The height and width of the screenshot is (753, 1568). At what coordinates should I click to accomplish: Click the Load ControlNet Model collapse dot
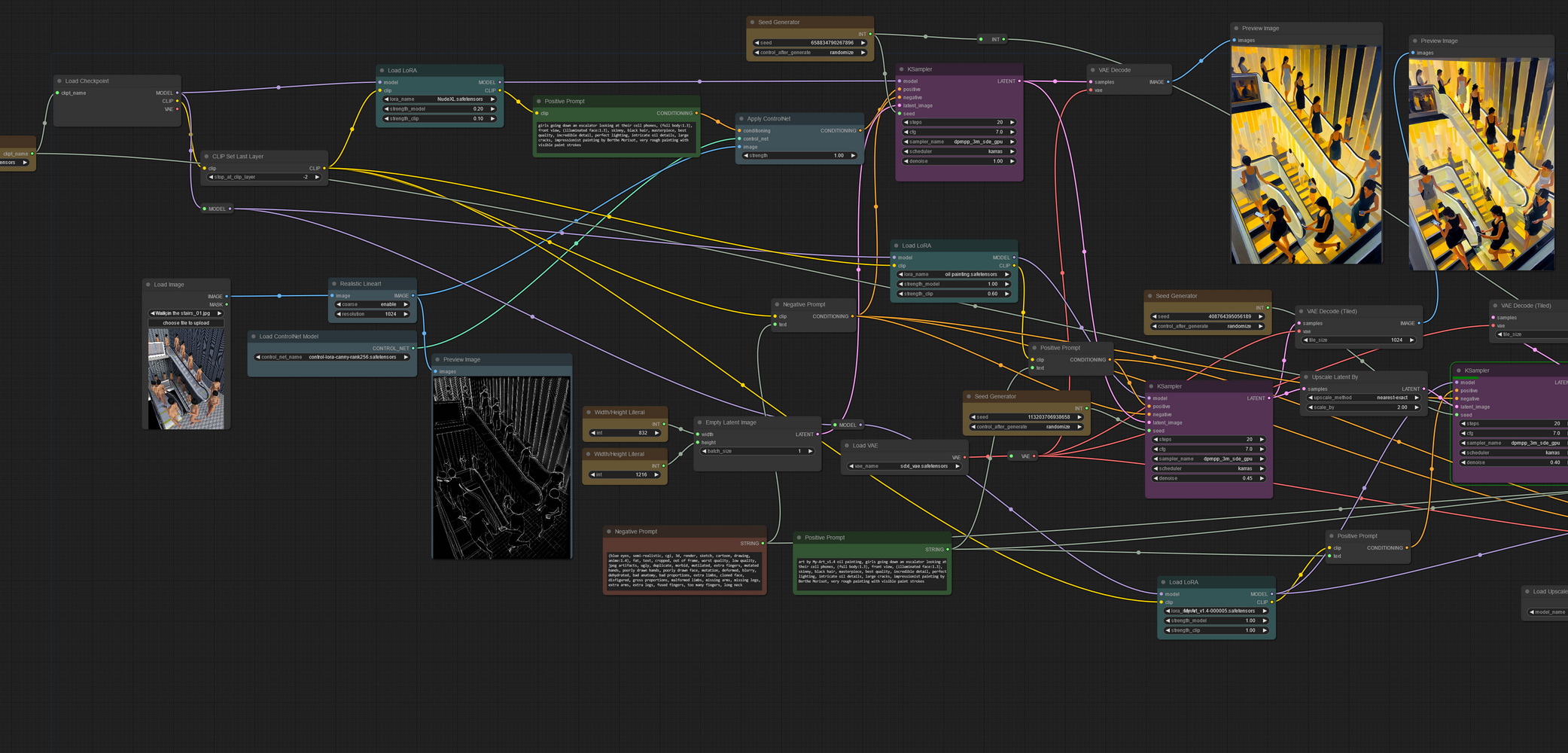coord(254,337)
